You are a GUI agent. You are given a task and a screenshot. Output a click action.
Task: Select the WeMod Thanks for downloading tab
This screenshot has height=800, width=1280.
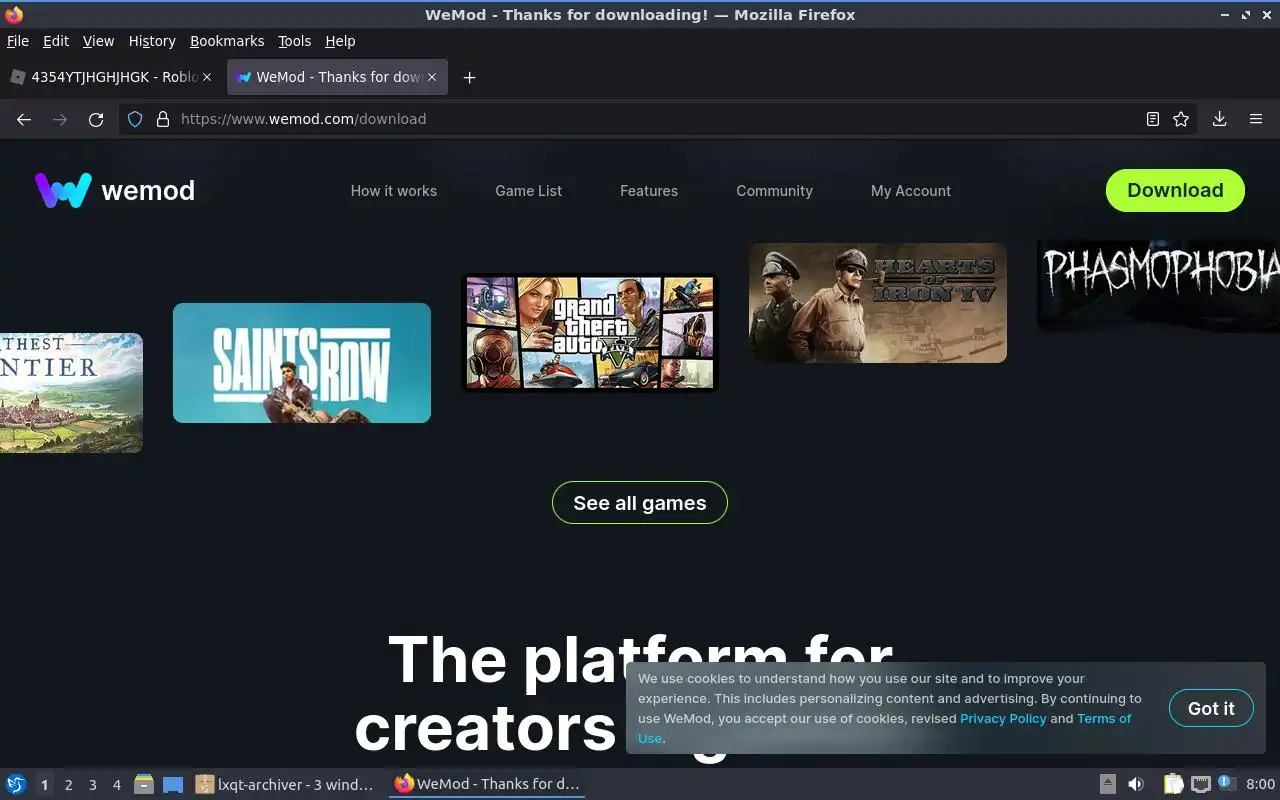click(x=338, y=77)
